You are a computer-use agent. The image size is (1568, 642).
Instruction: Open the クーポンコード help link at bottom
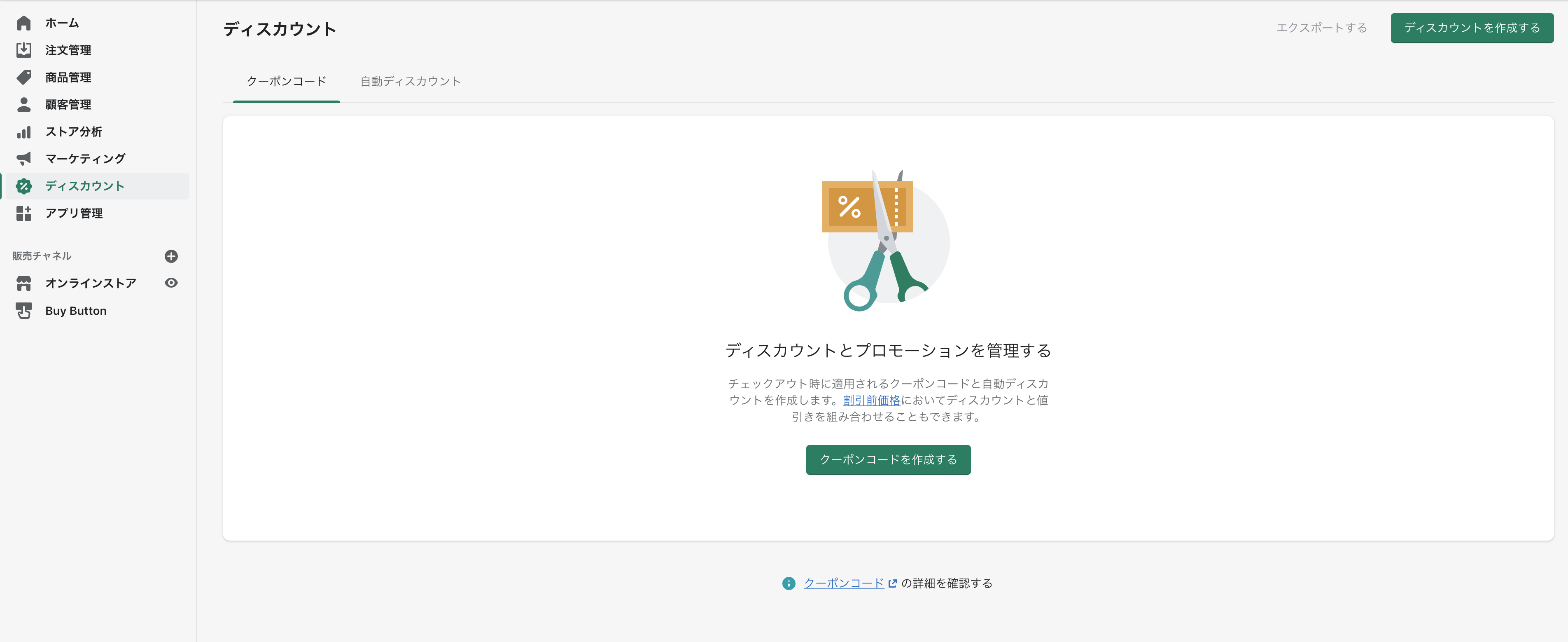844,583
